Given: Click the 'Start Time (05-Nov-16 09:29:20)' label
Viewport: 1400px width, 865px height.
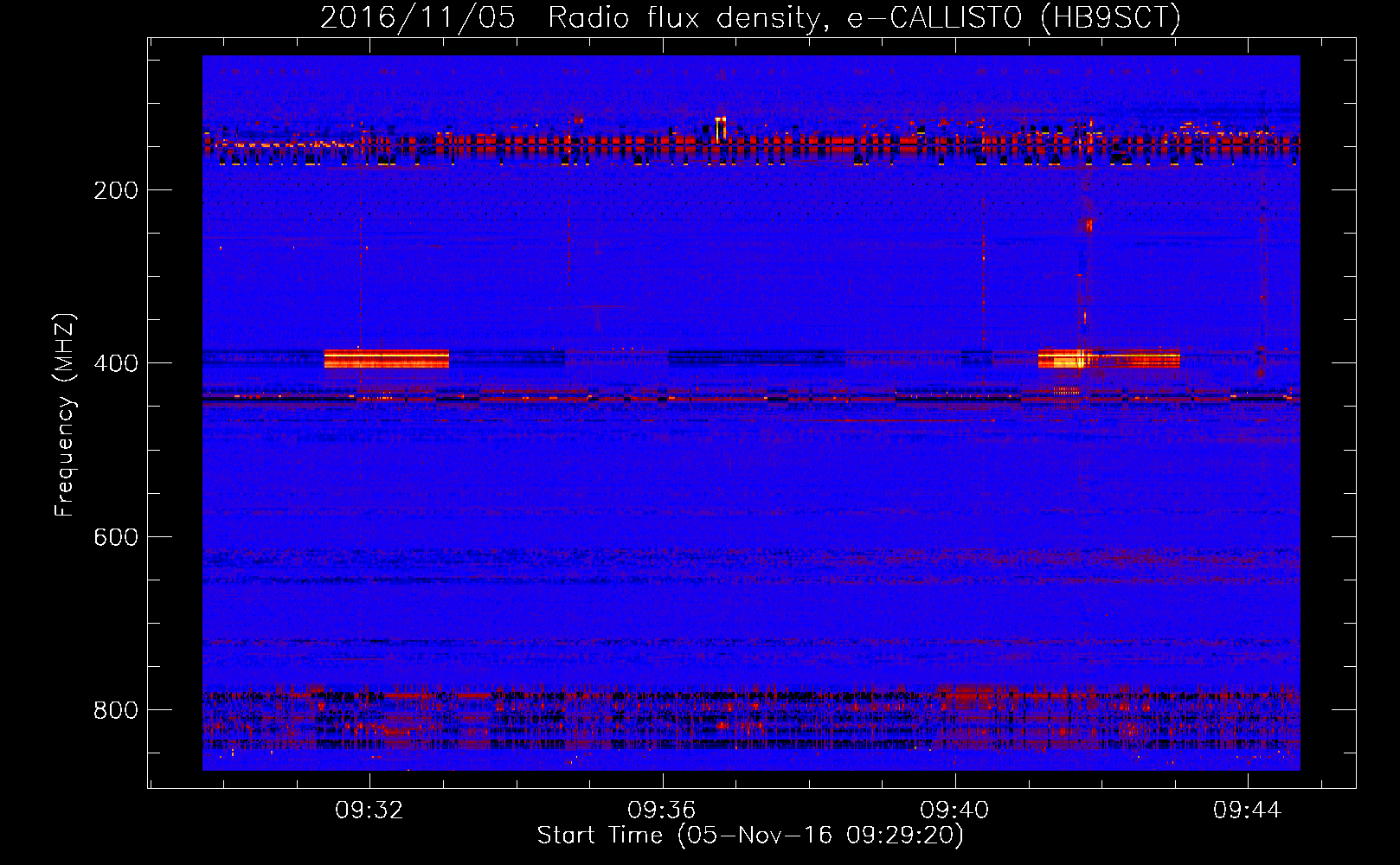Looking at the screenshot, I should 750,836.
